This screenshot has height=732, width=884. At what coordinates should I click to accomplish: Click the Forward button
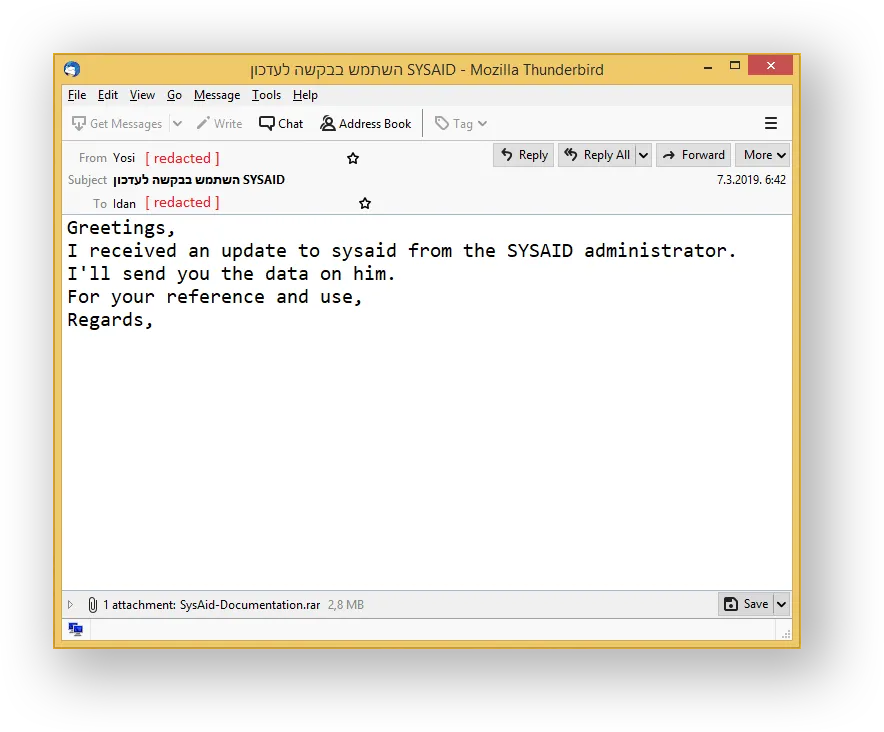click(x=693, y=155)
